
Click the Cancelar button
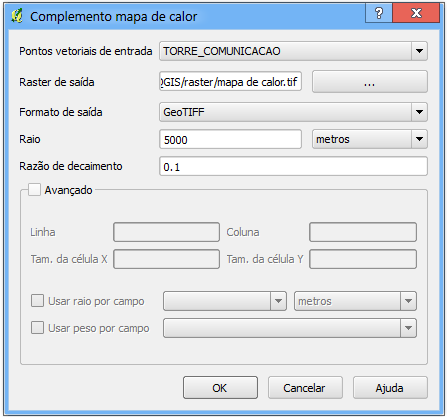click(x=305, y=388)
